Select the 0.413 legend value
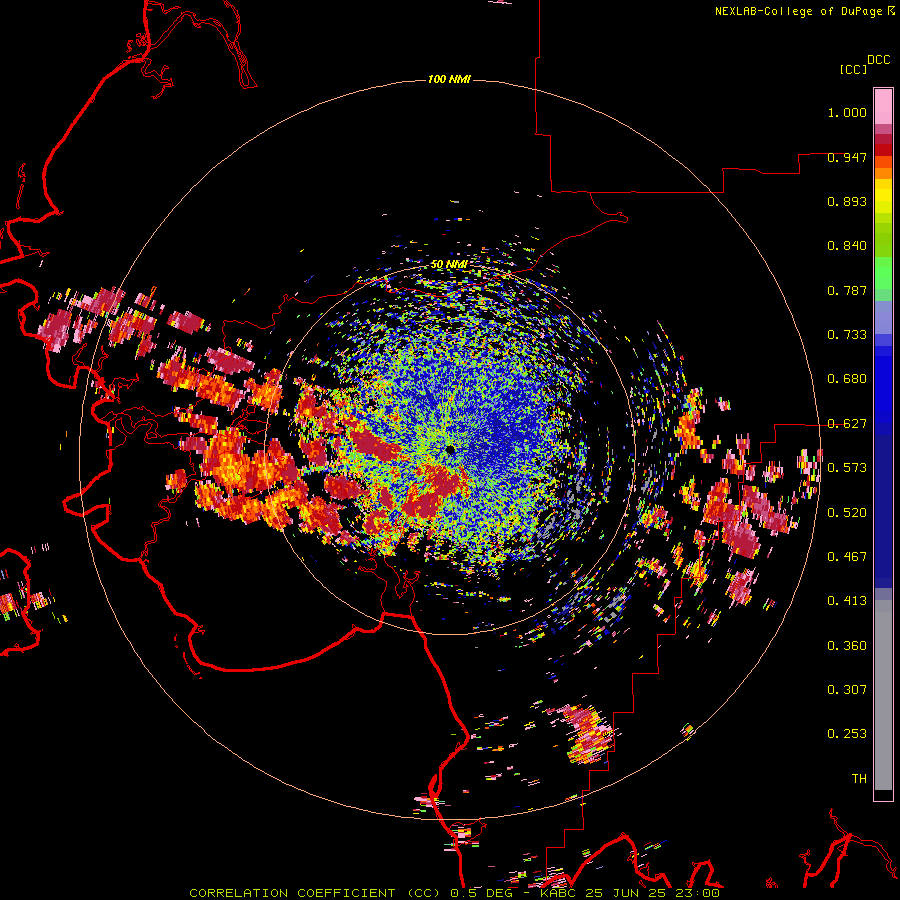 click(x=847, y=601)
